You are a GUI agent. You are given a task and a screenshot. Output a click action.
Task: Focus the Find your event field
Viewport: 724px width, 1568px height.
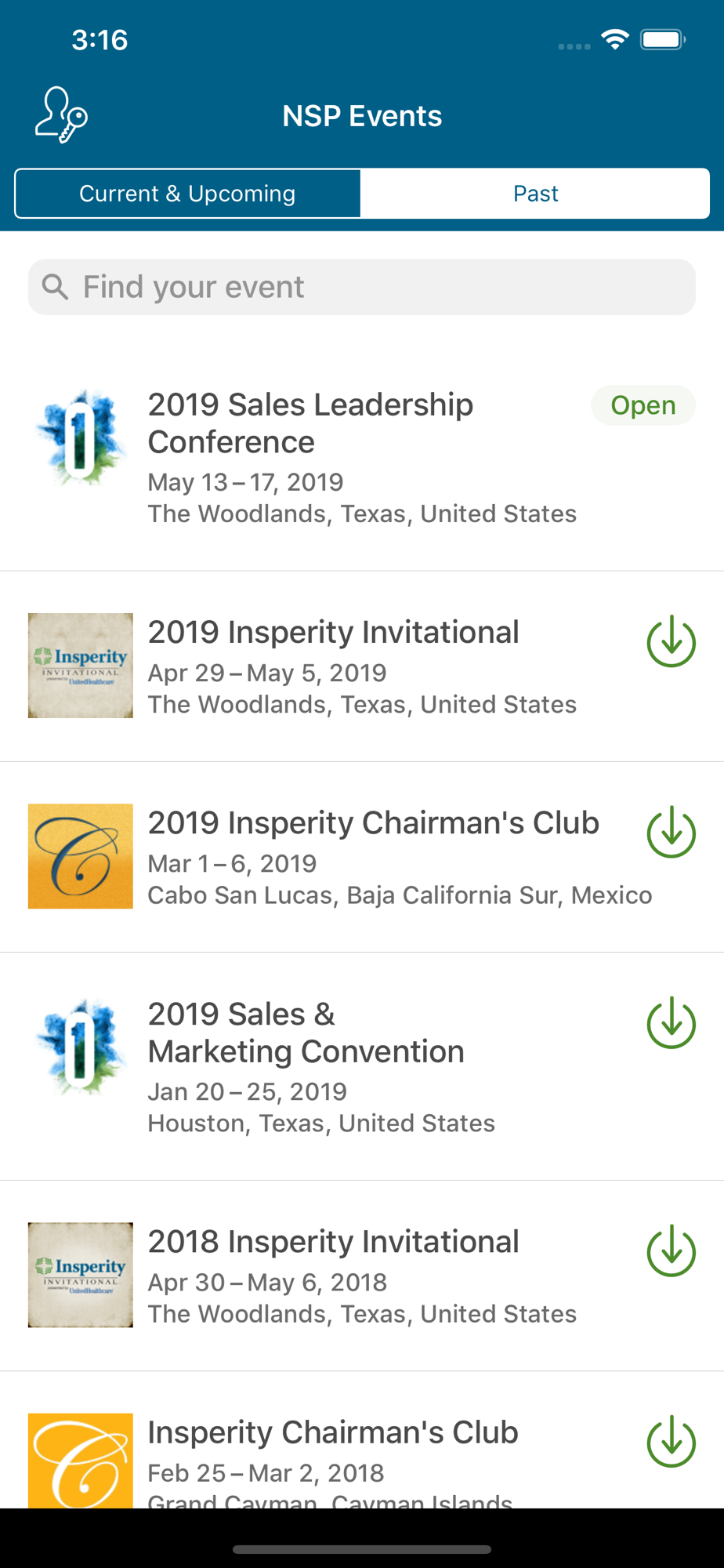[362, 287]
